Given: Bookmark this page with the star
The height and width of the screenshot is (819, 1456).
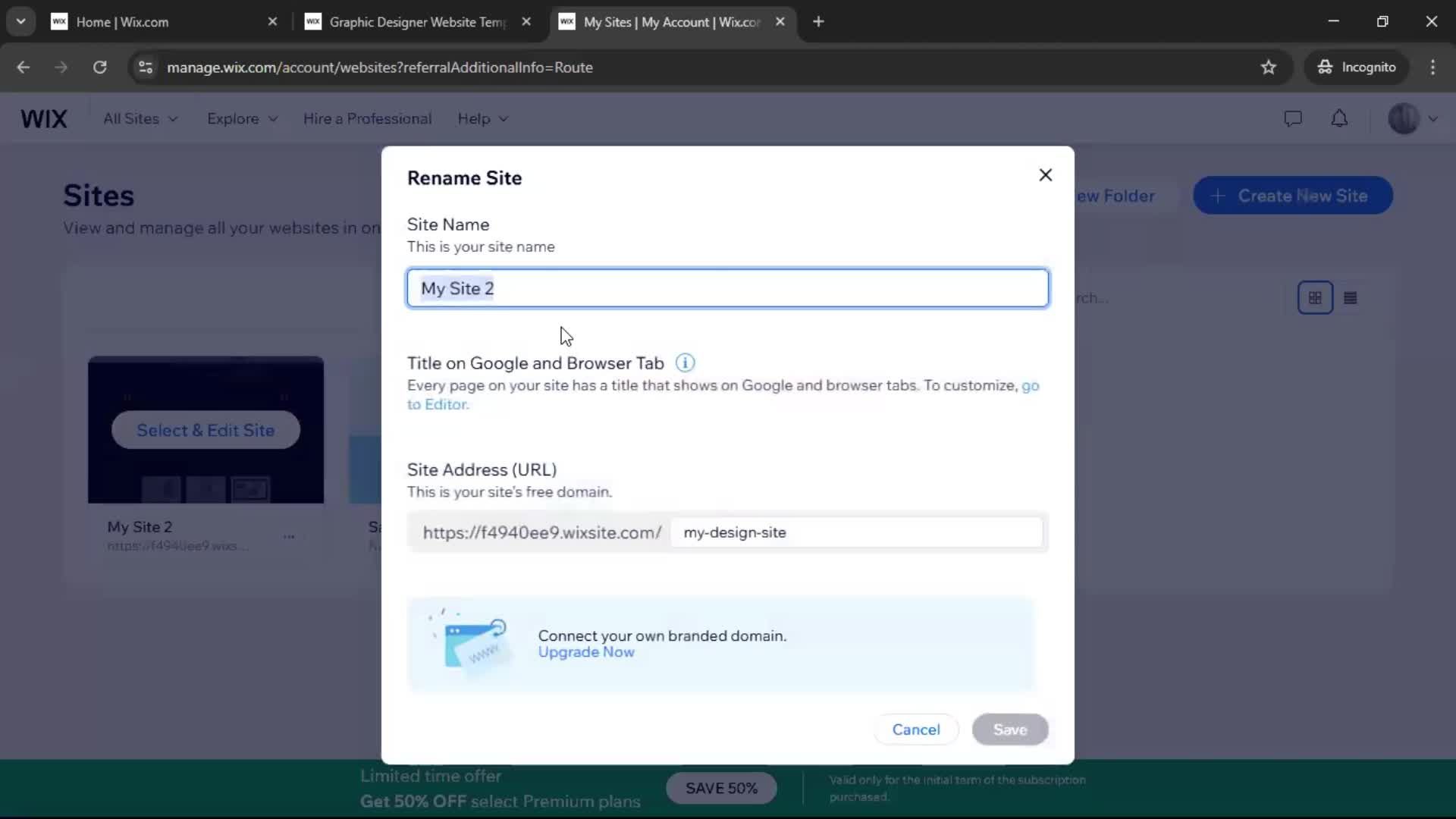Looking at the screenshot, I should pyautogui.click(x=1268, y=67).
